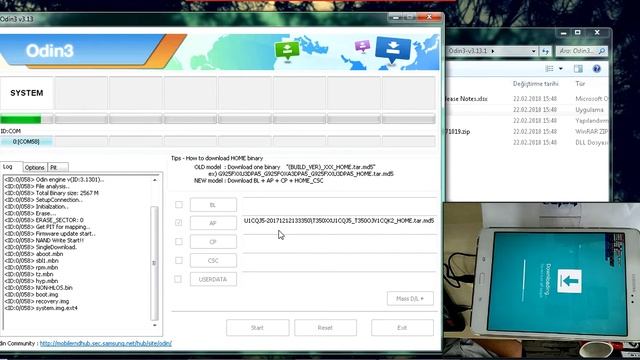This screenshot has height=360, width=640.
Task: Tick the USERDATA checkbox
Action: [178, 279]
